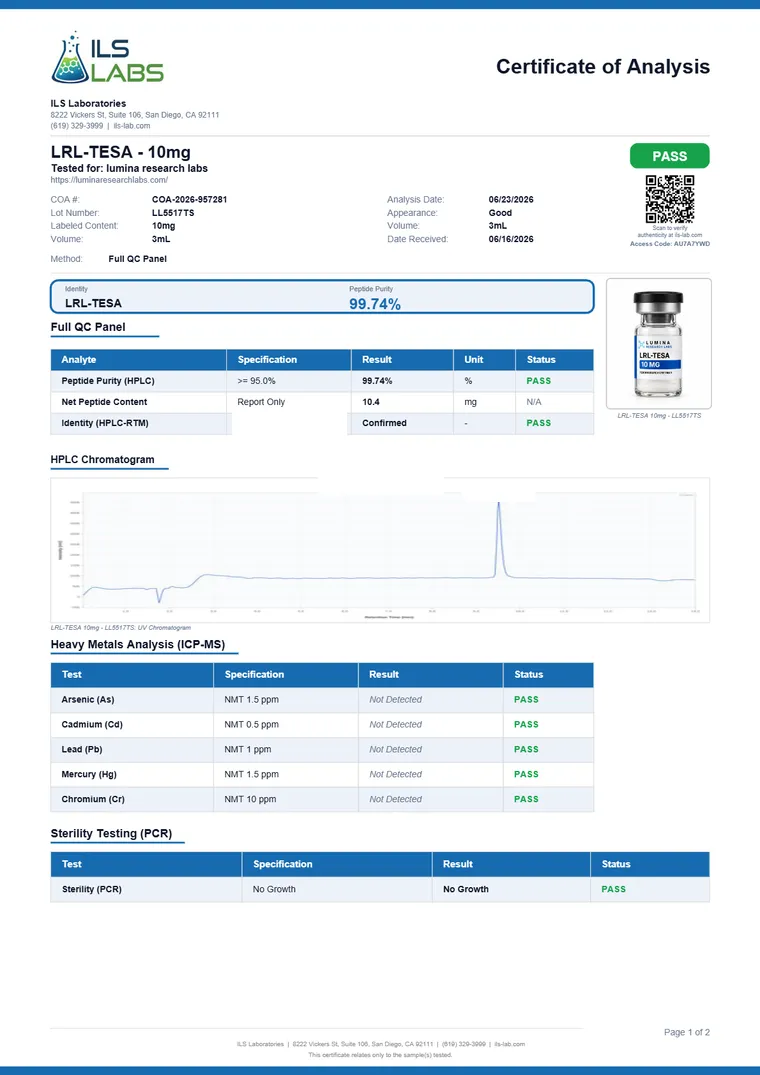760x1075 pixels.
Task: Select lot number LL5517TS value
Action: [173, 213]
